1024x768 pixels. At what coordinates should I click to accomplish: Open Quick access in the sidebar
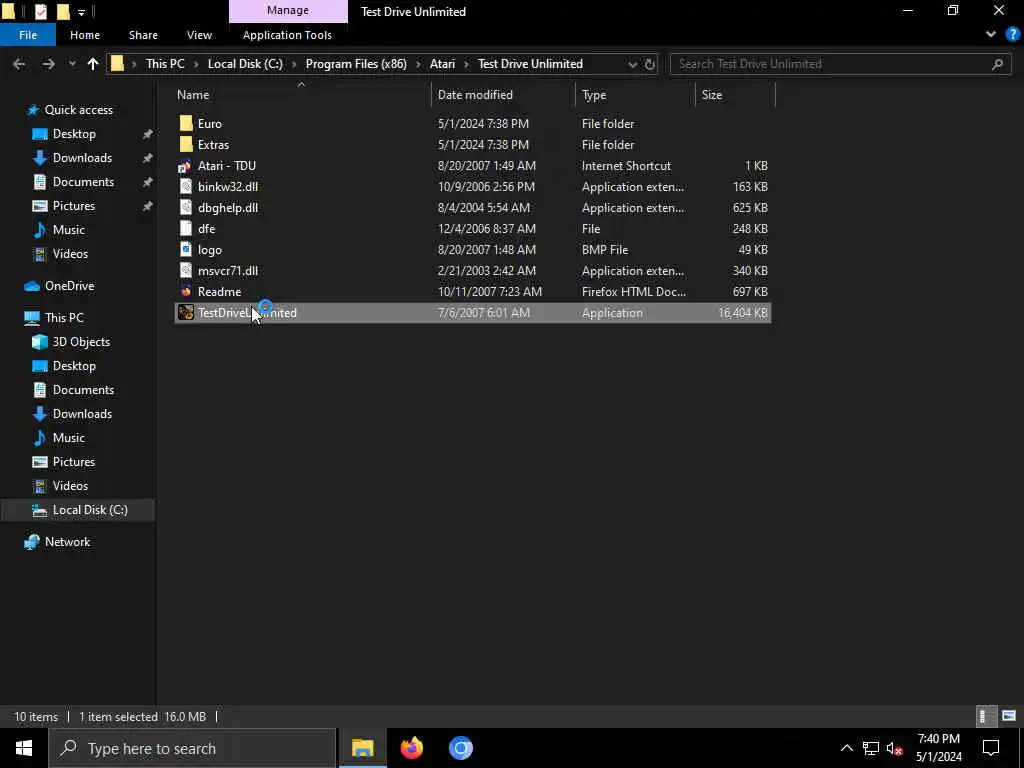(x=78, y=110)
